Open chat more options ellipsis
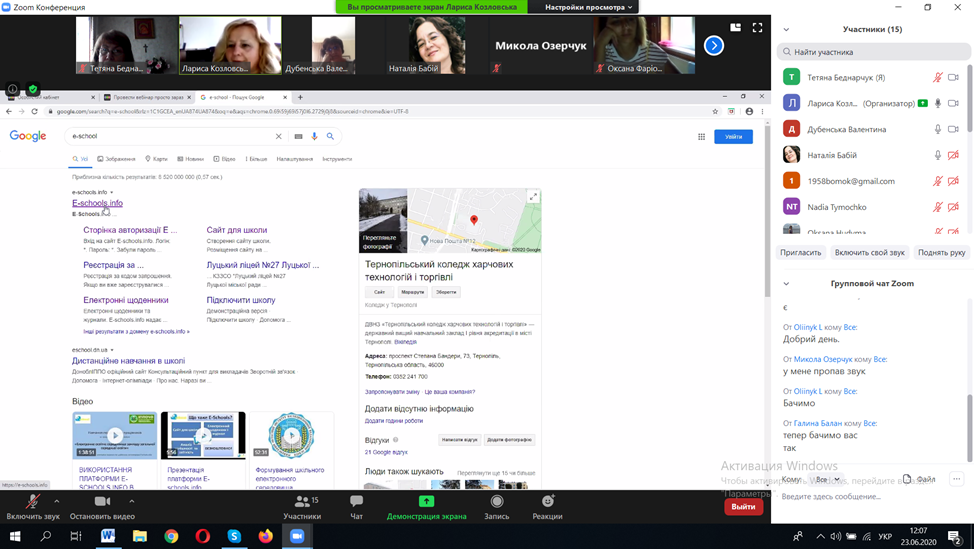 point(956,479)
